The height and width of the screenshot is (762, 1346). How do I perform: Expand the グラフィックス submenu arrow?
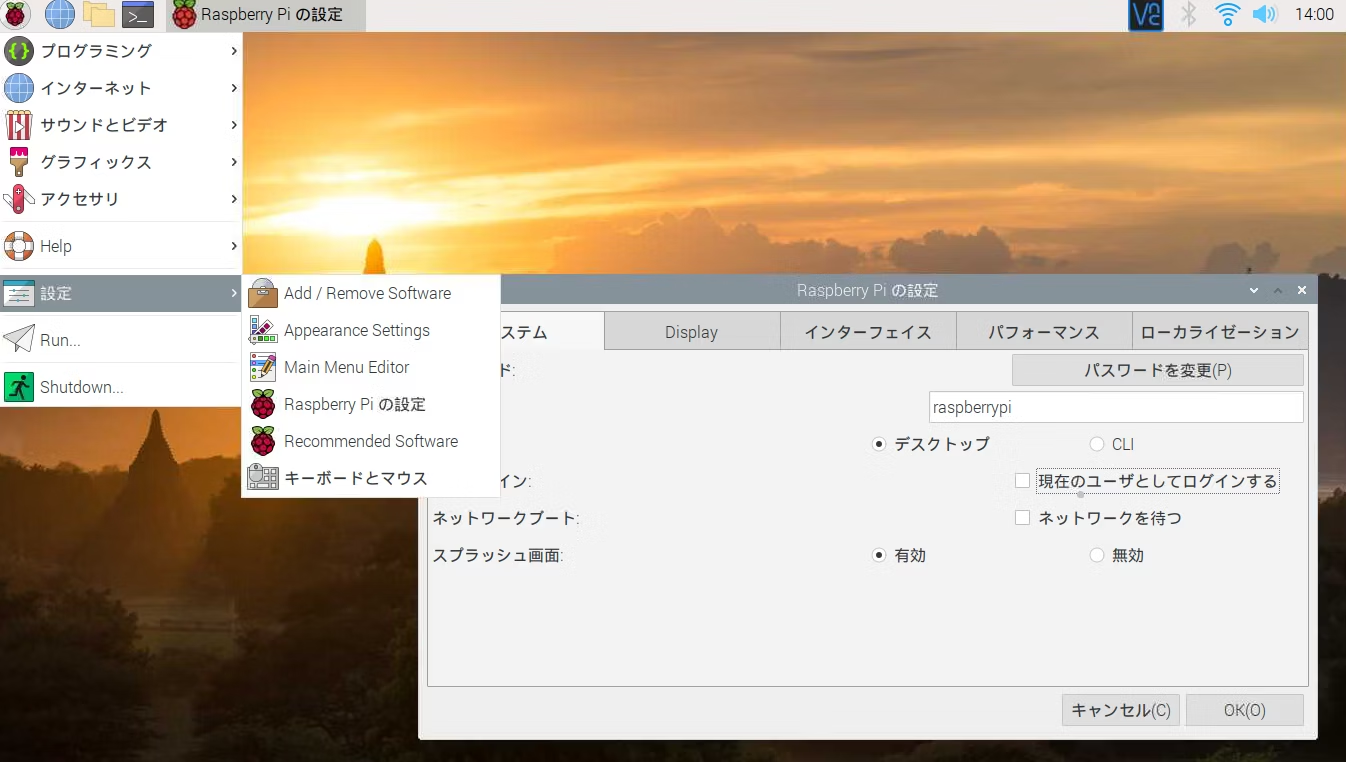coord(234,162)
